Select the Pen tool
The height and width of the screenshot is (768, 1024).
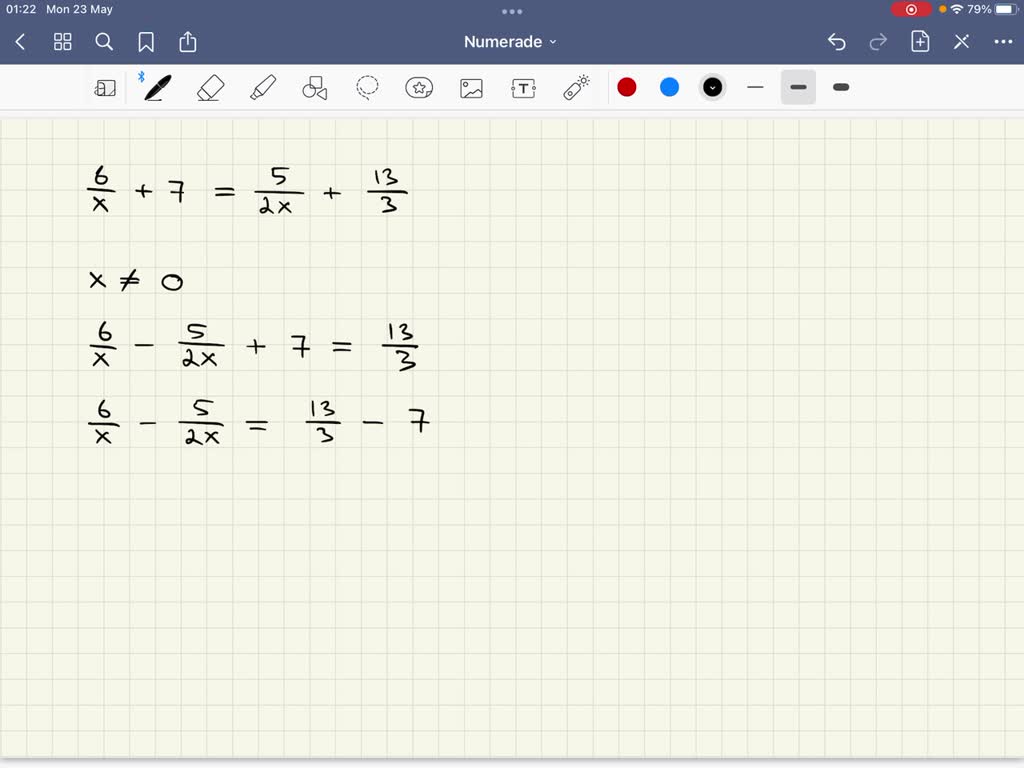(x=155, y=87)
